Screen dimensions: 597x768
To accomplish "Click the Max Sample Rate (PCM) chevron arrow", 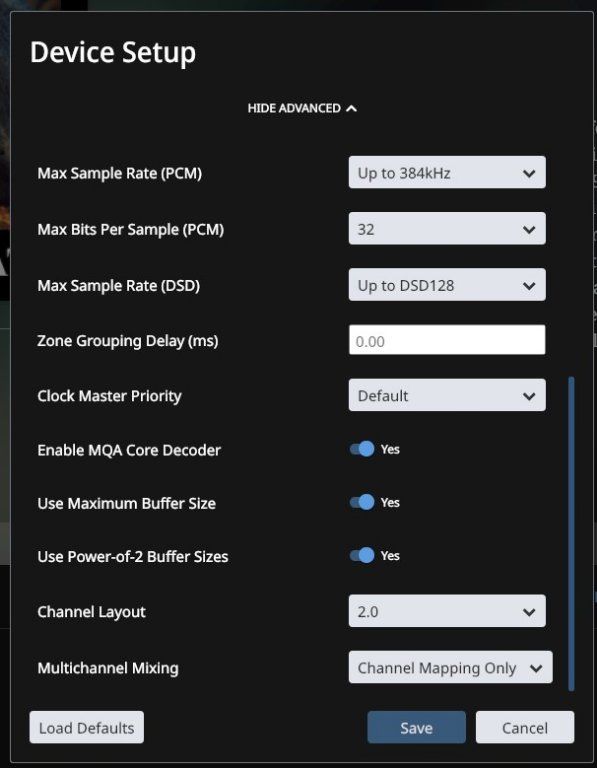I will (529, 173).
